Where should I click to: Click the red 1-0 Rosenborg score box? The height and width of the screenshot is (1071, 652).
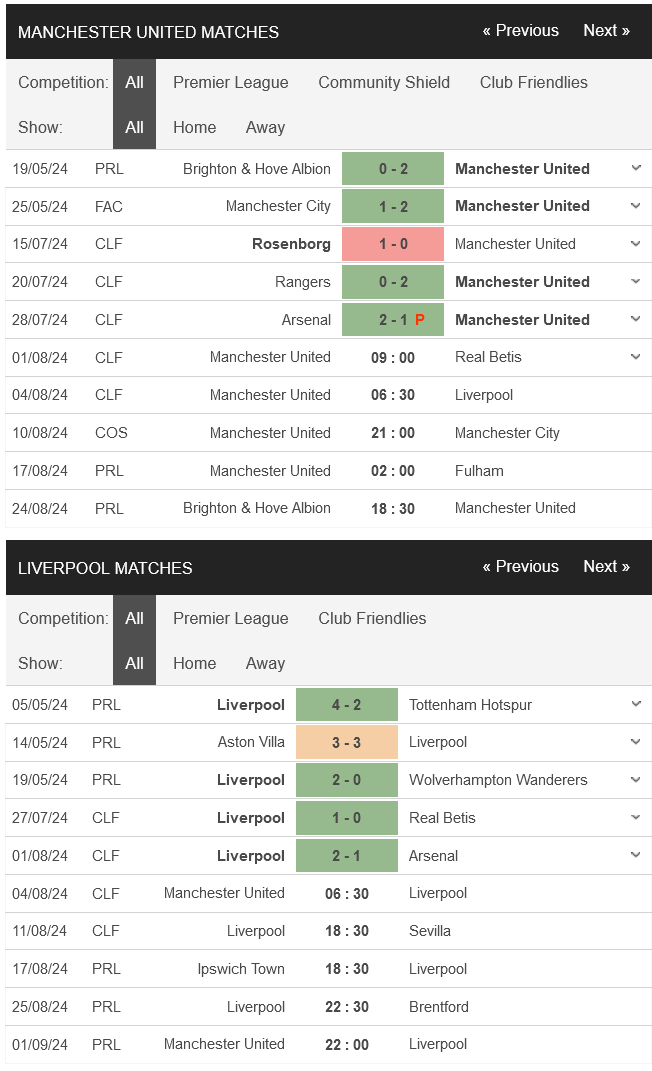[x=393, y=244]
